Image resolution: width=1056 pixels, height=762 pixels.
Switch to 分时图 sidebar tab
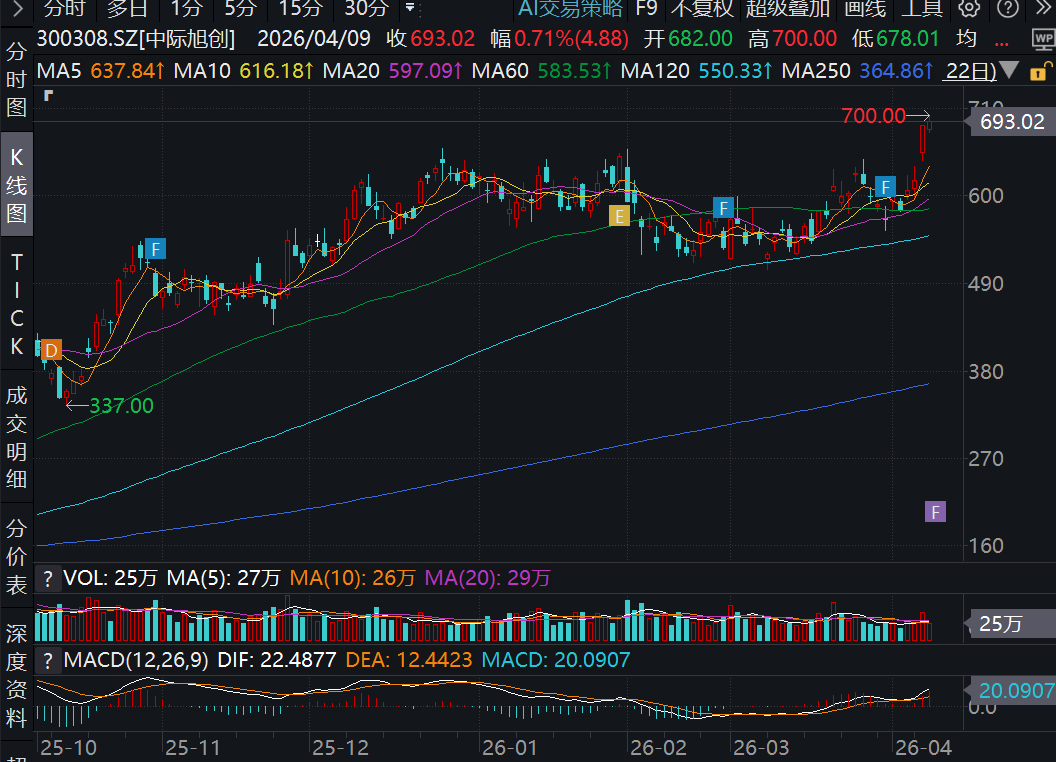tap(16, 79)
